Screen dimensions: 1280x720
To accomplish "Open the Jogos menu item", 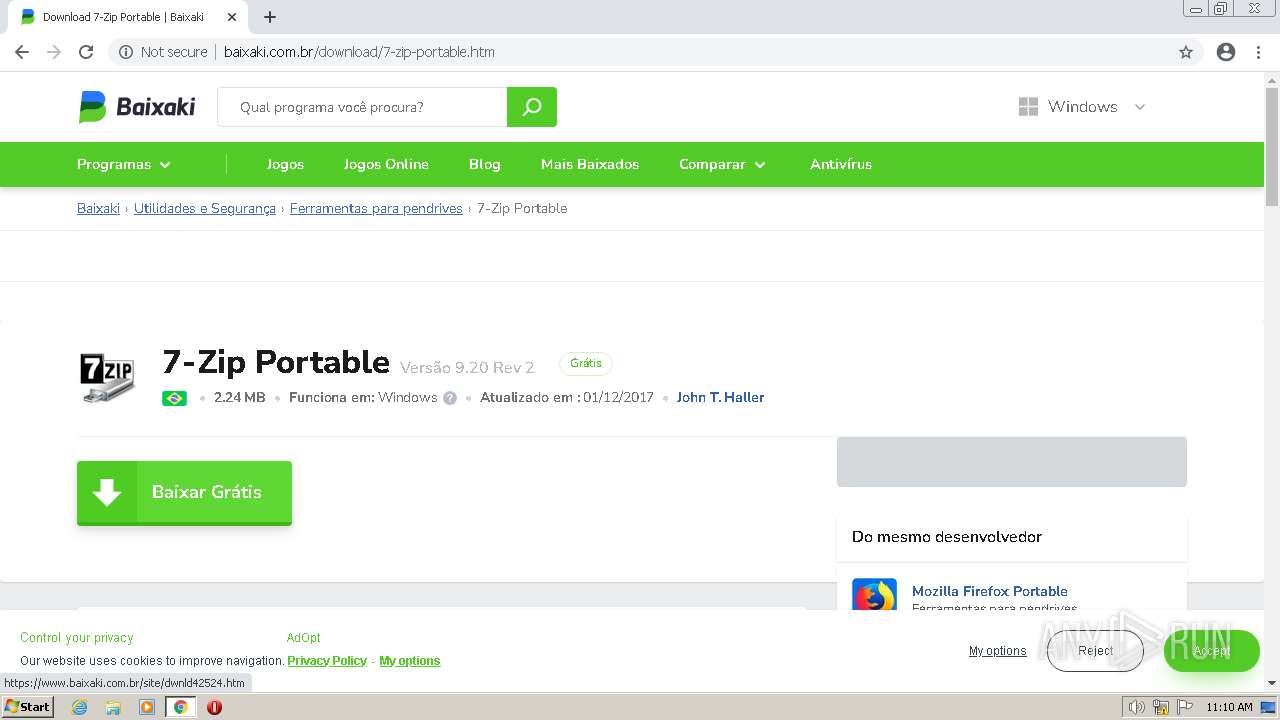I will [x=285, y=165].
